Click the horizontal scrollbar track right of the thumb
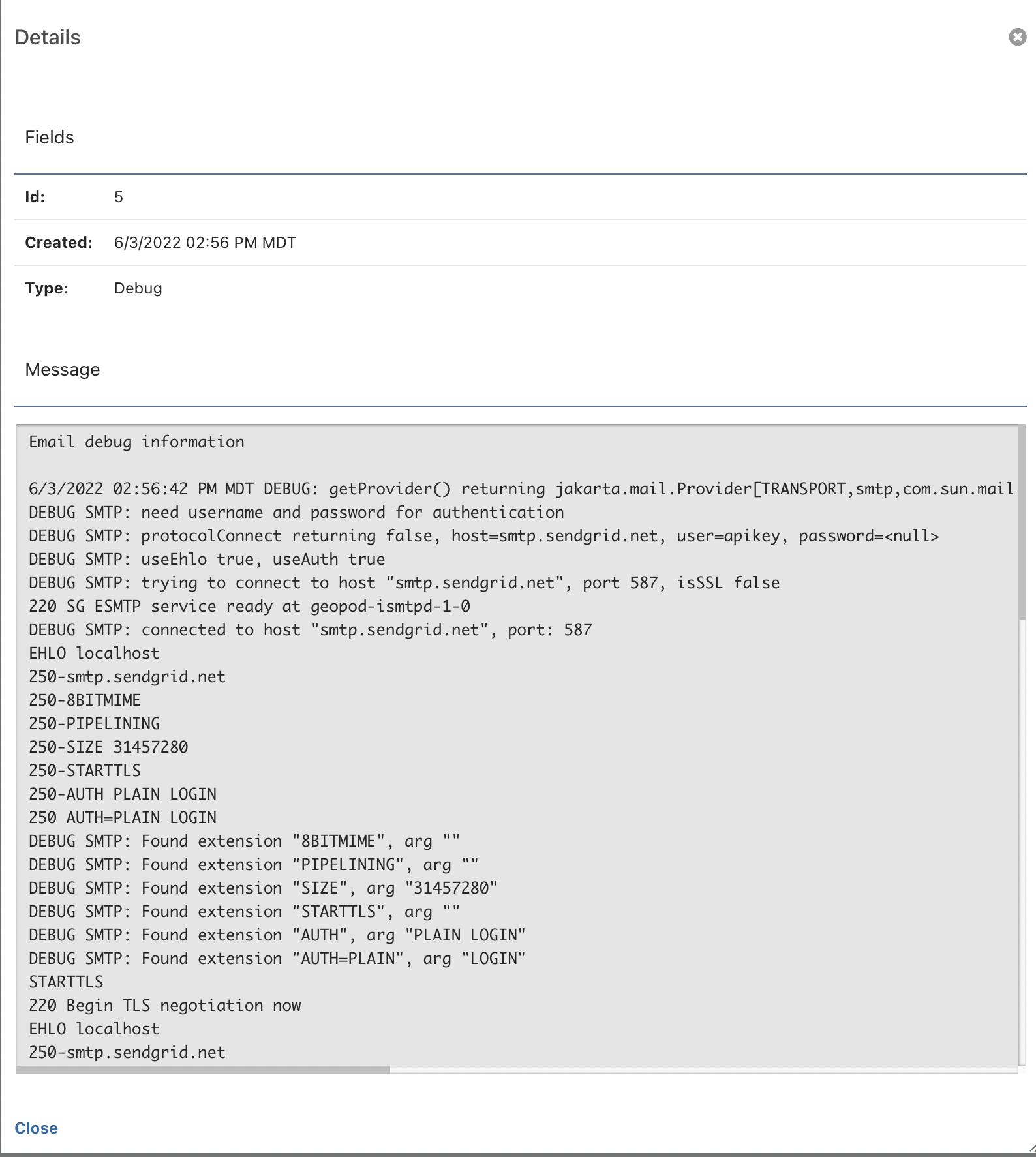Image resolution: width=1036 pixels, height=1157 pixels. (703, 1069)
